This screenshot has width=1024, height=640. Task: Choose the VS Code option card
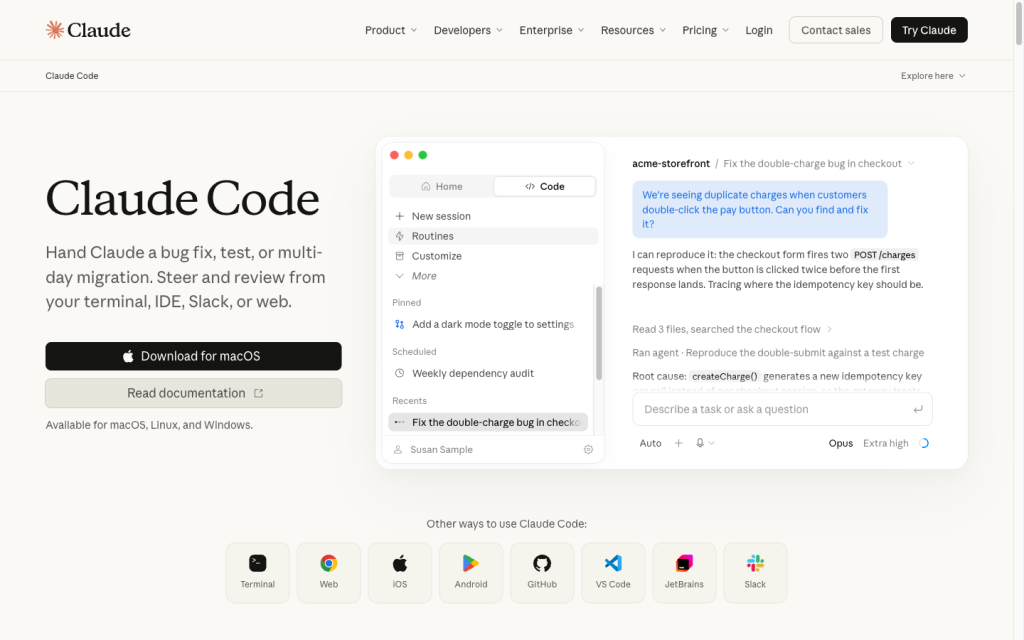click(x=613, y=573)
